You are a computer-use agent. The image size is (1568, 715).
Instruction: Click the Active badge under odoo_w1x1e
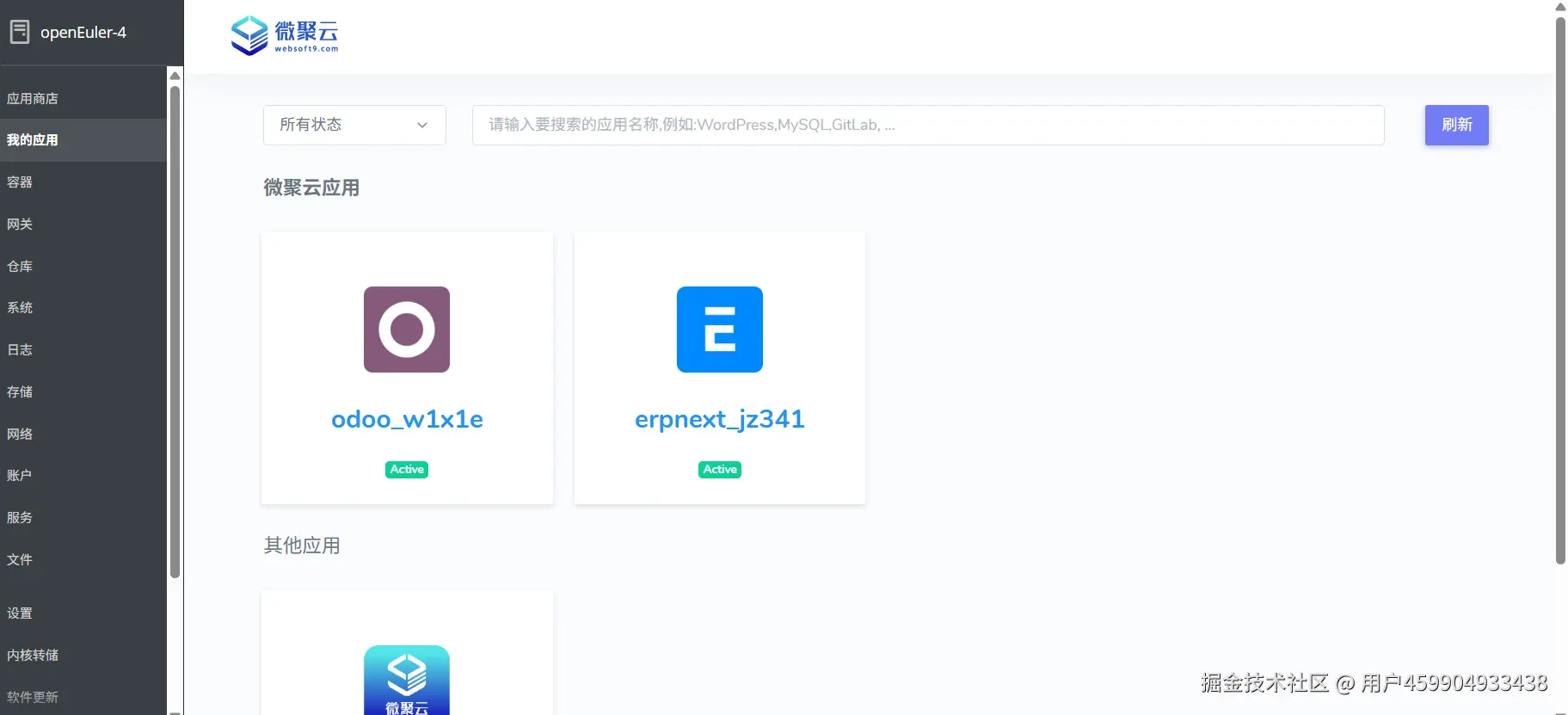(x=407, y=470)
